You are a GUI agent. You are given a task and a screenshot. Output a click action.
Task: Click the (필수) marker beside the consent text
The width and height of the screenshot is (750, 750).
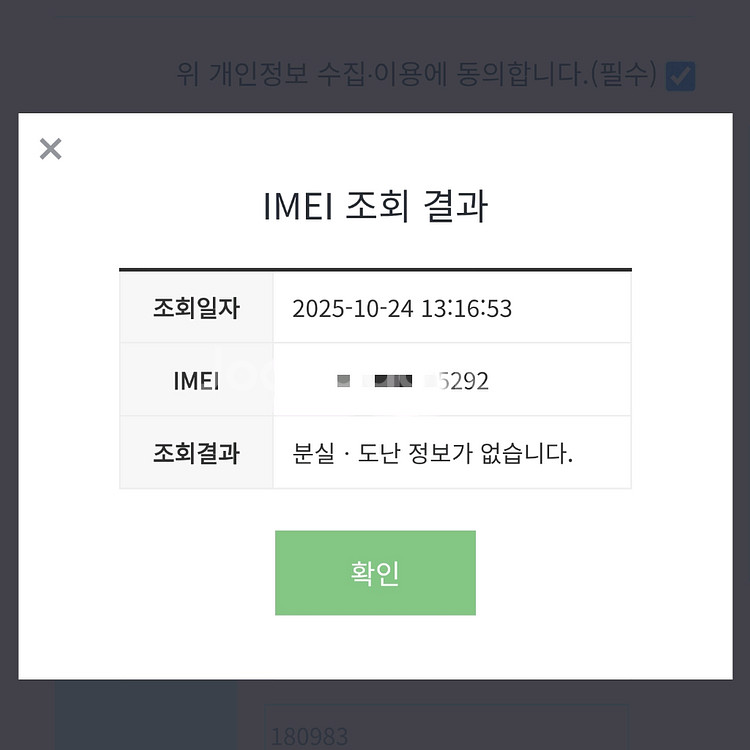(x=623, y=75)
